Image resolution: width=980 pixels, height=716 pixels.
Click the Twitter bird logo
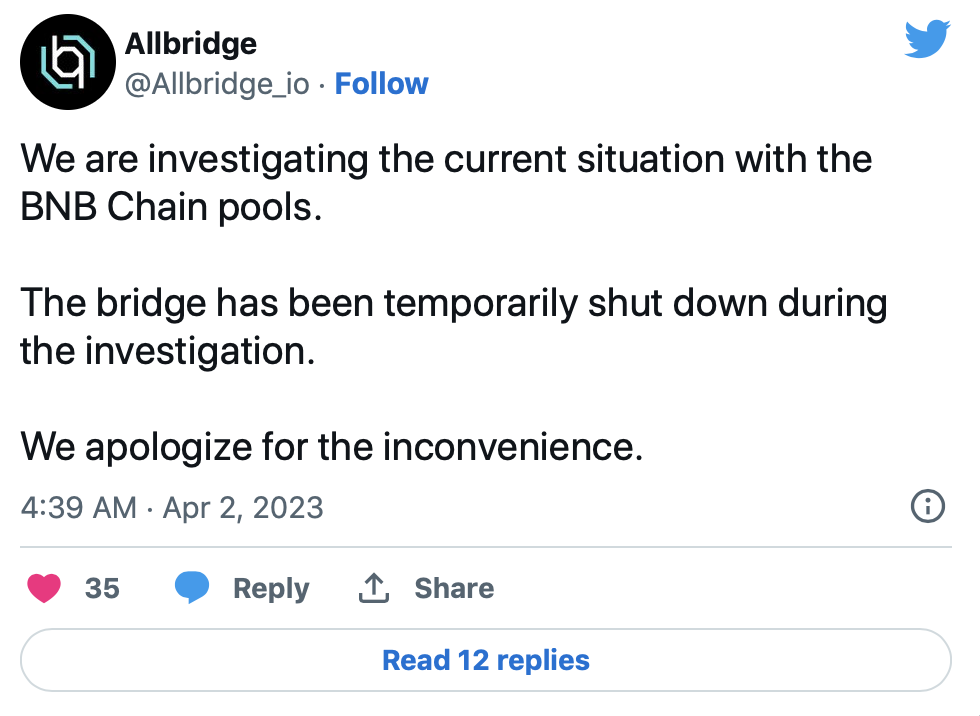pos(927,40)
